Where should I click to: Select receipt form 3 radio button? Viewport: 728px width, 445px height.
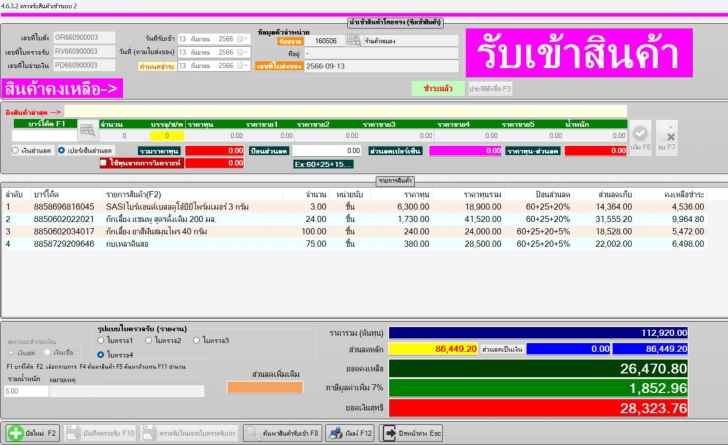point(196,340)
